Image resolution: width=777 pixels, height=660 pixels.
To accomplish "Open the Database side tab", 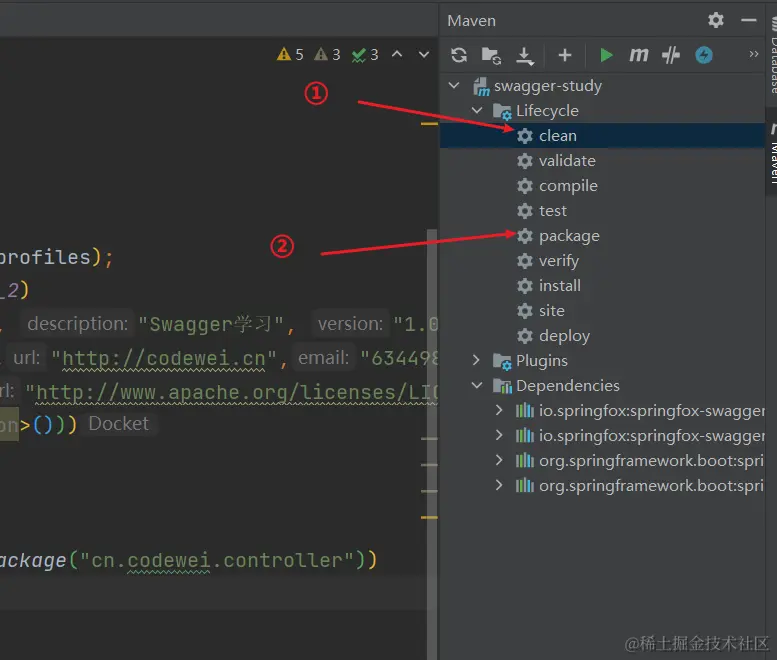I will click(772, 55).
